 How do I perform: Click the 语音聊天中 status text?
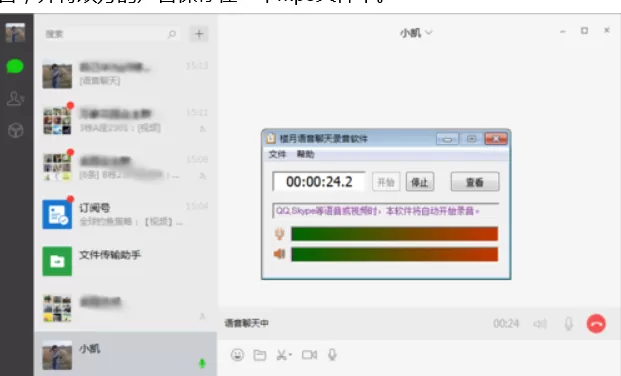pos(246,323)
